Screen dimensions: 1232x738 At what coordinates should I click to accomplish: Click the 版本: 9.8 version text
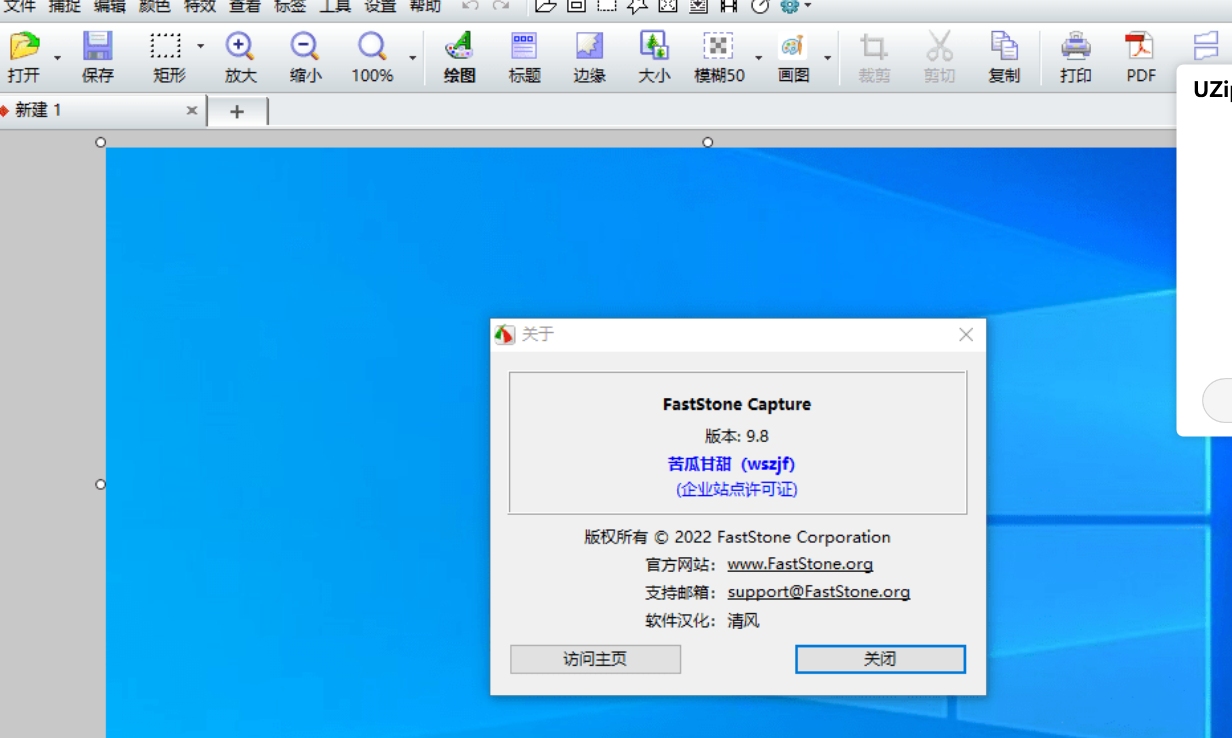(x=737, y=435)
